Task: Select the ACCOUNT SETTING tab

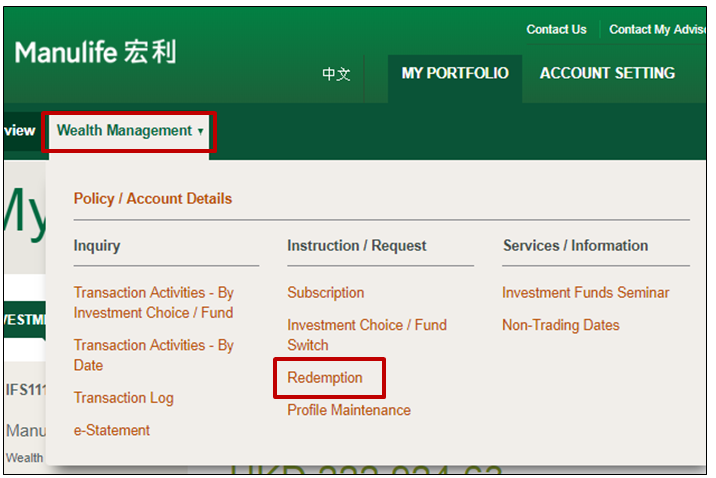Action: click(607, 74)
